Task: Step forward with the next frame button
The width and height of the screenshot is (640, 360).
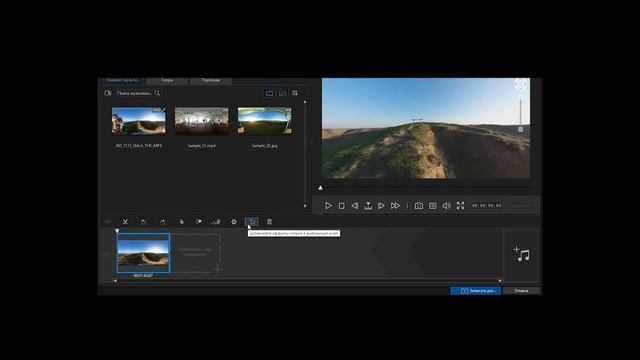Action: 381,206
